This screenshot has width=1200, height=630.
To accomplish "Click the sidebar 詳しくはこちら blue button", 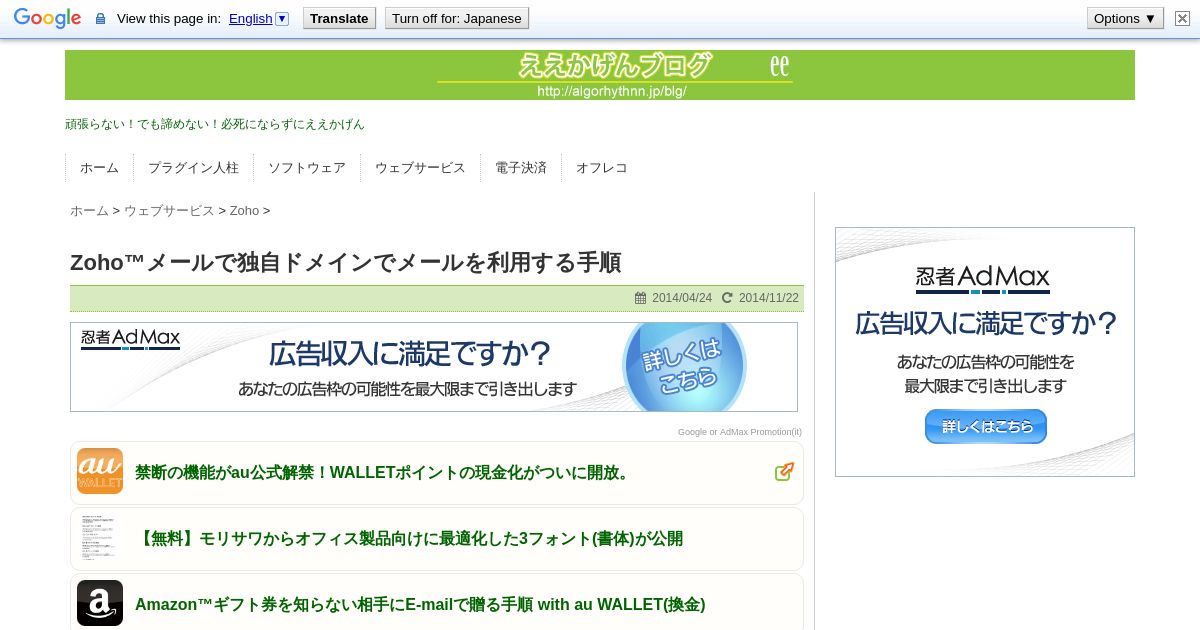I will (x=986, y=426).
